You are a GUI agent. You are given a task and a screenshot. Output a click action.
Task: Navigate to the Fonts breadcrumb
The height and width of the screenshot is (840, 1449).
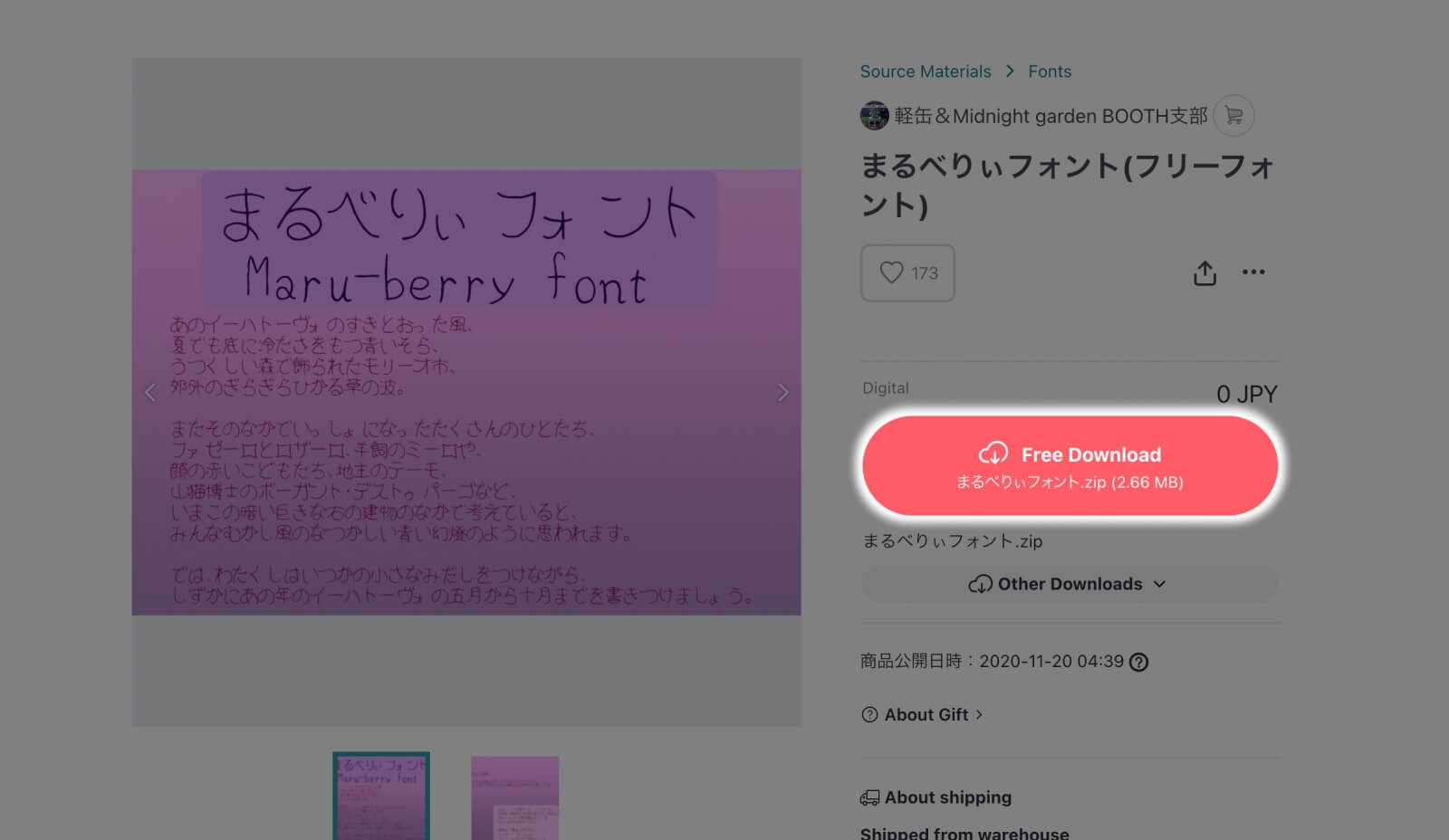click(x=1049, y=71)
